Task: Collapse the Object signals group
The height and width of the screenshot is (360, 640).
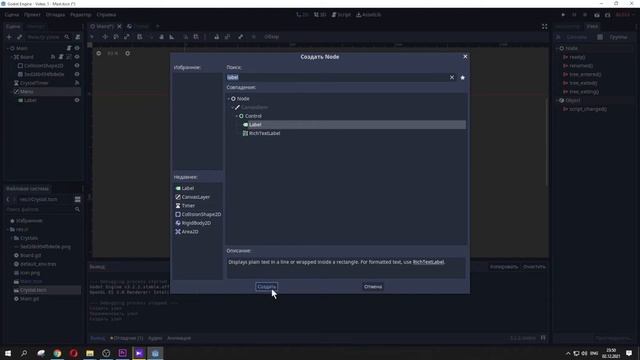Action: (558, 100)
